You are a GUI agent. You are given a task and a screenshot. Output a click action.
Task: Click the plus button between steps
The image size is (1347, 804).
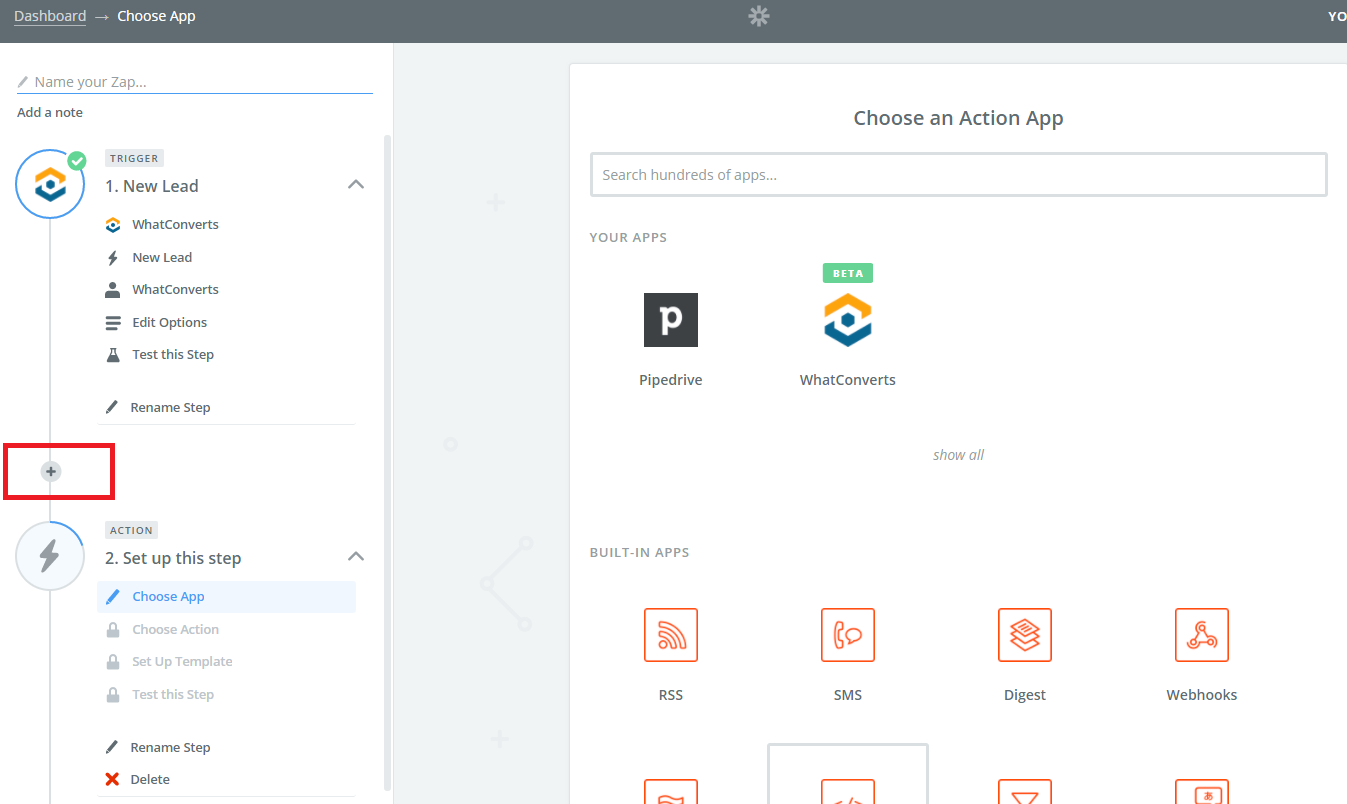click(51, 471)
